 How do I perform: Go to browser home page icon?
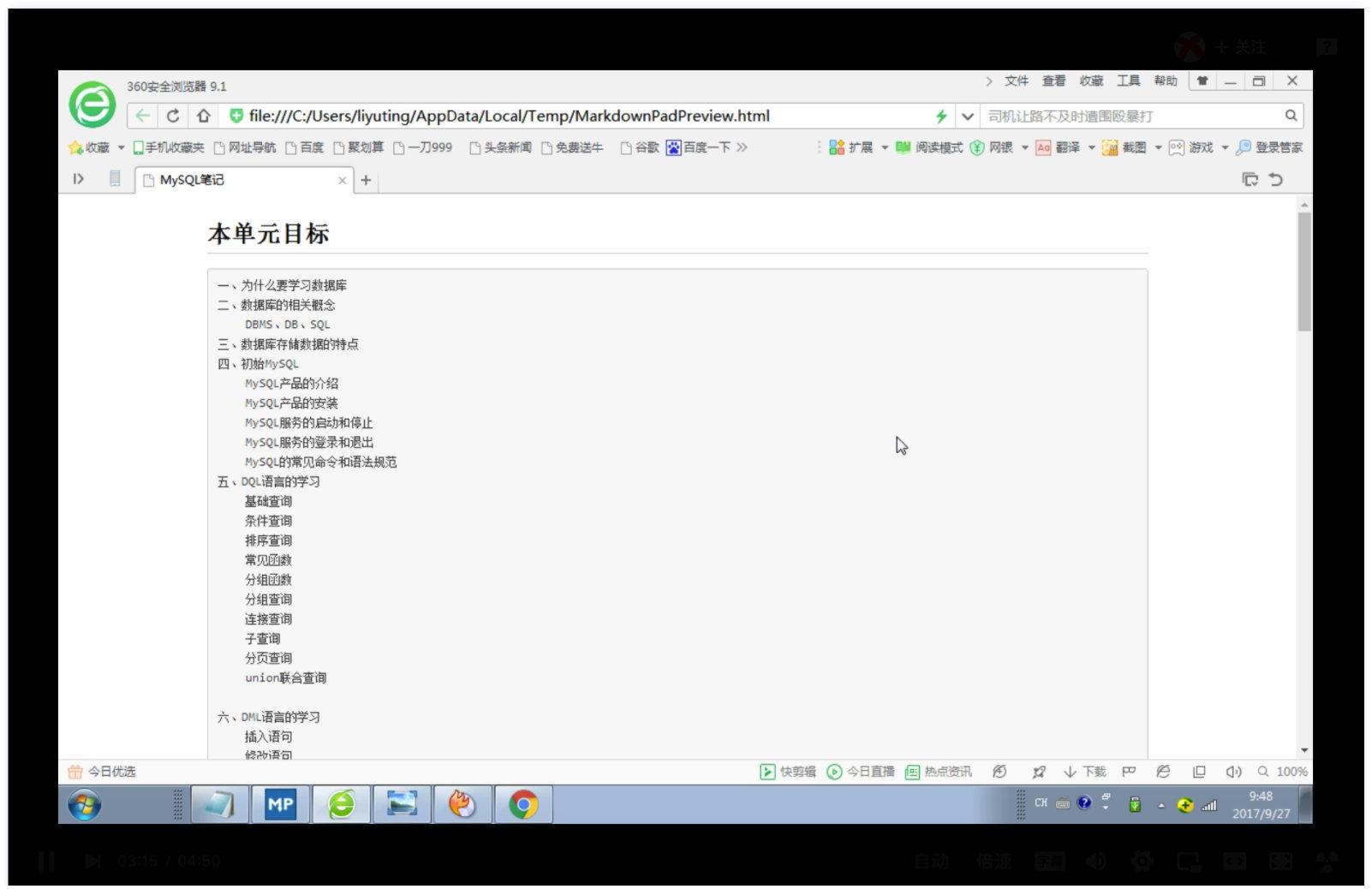coord(203,116)
